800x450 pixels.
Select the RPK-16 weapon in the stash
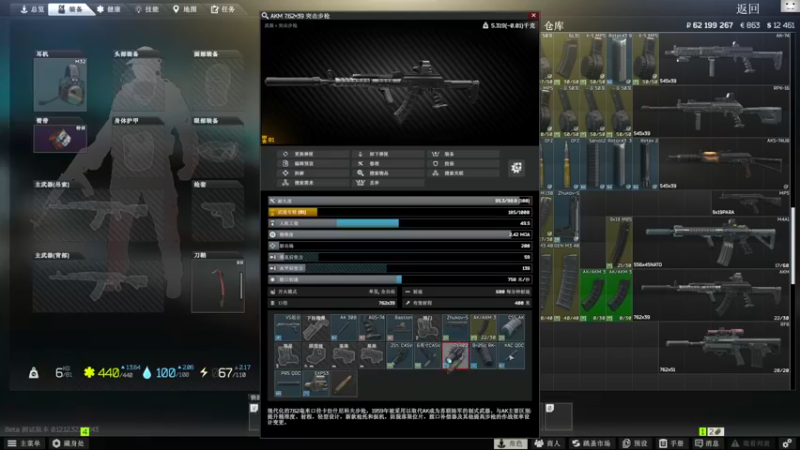tap(712, 111)
